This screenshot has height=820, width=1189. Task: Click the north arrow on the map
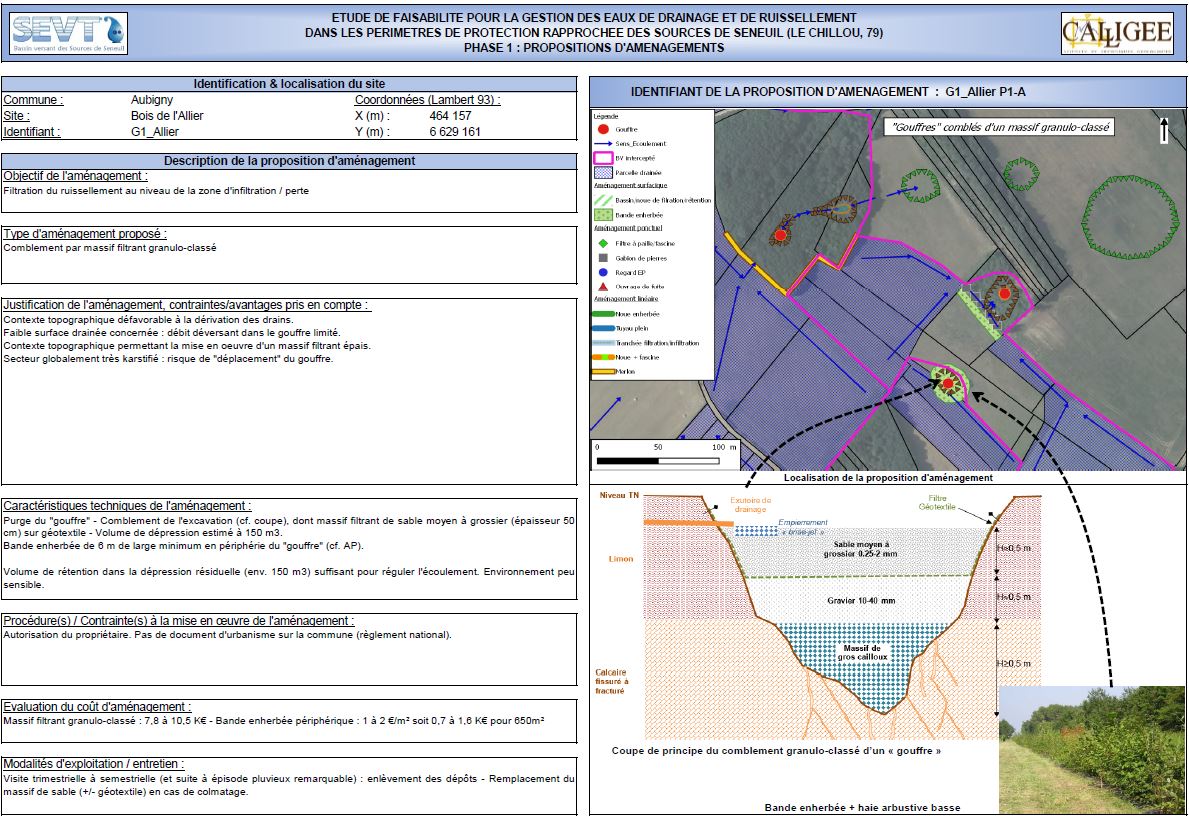[1164, 131]
